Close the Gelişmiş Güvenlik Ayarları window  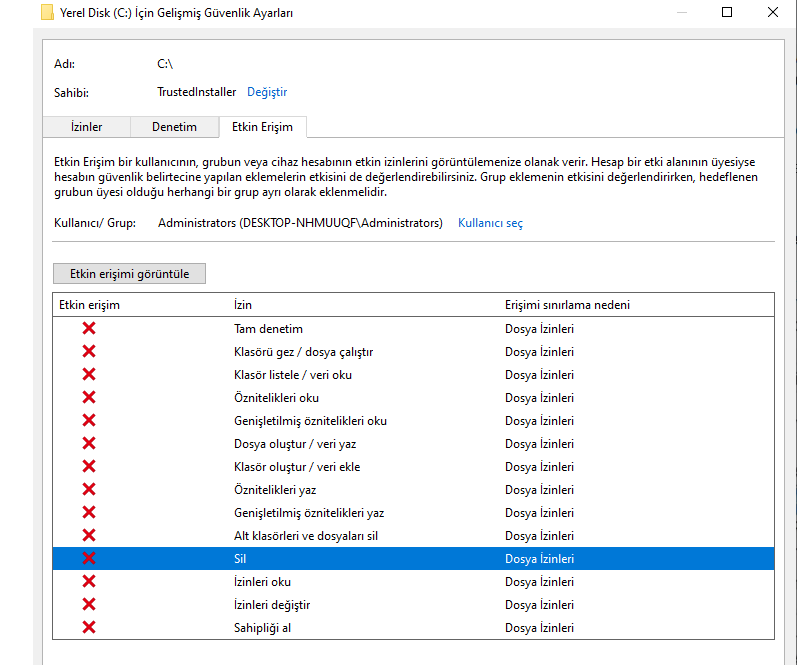pyautogui.click(x=773, y=12)
